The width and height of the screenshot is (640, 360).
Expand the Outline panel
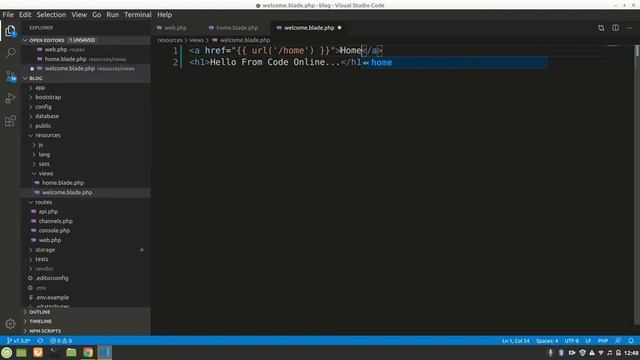click(86, 312)
